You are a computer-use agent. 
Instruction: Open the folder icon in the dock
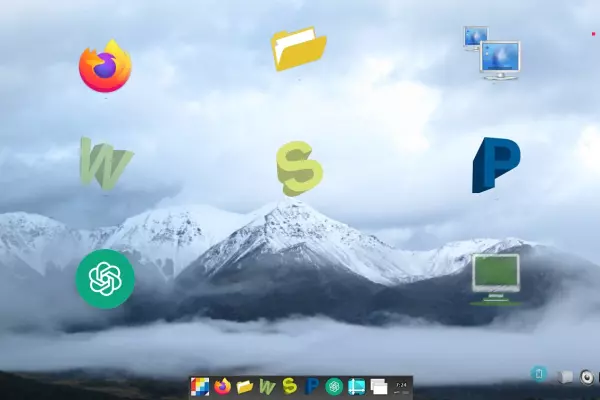coord(245,387)
